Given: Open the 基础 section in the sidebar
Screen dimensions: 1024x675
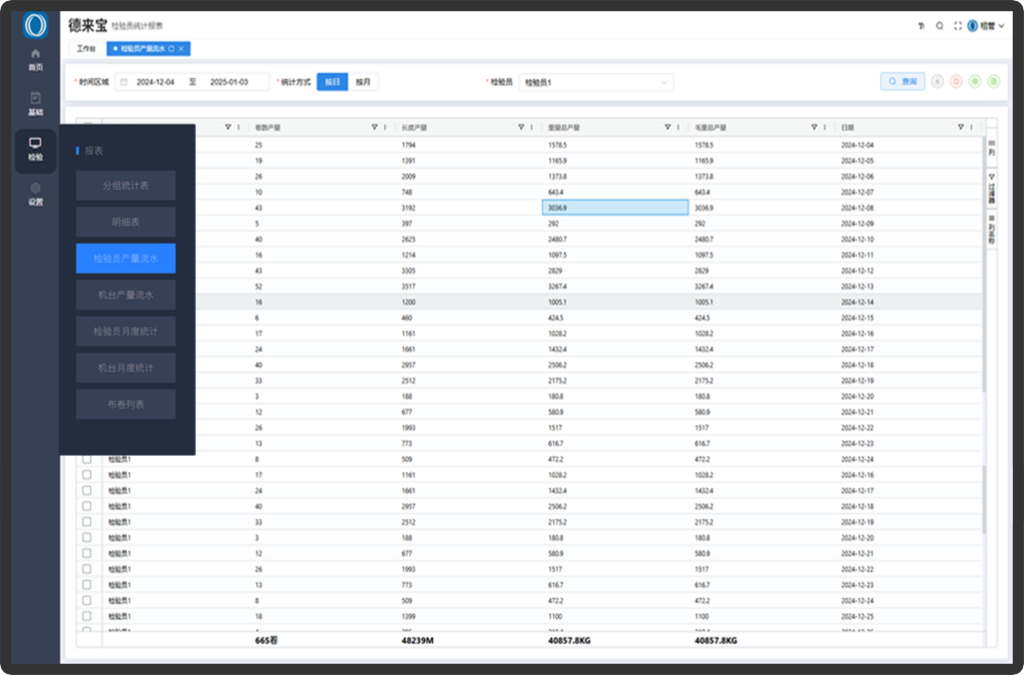Looking at the screenshot, I should pyautogui.click(x=35, y=104).
